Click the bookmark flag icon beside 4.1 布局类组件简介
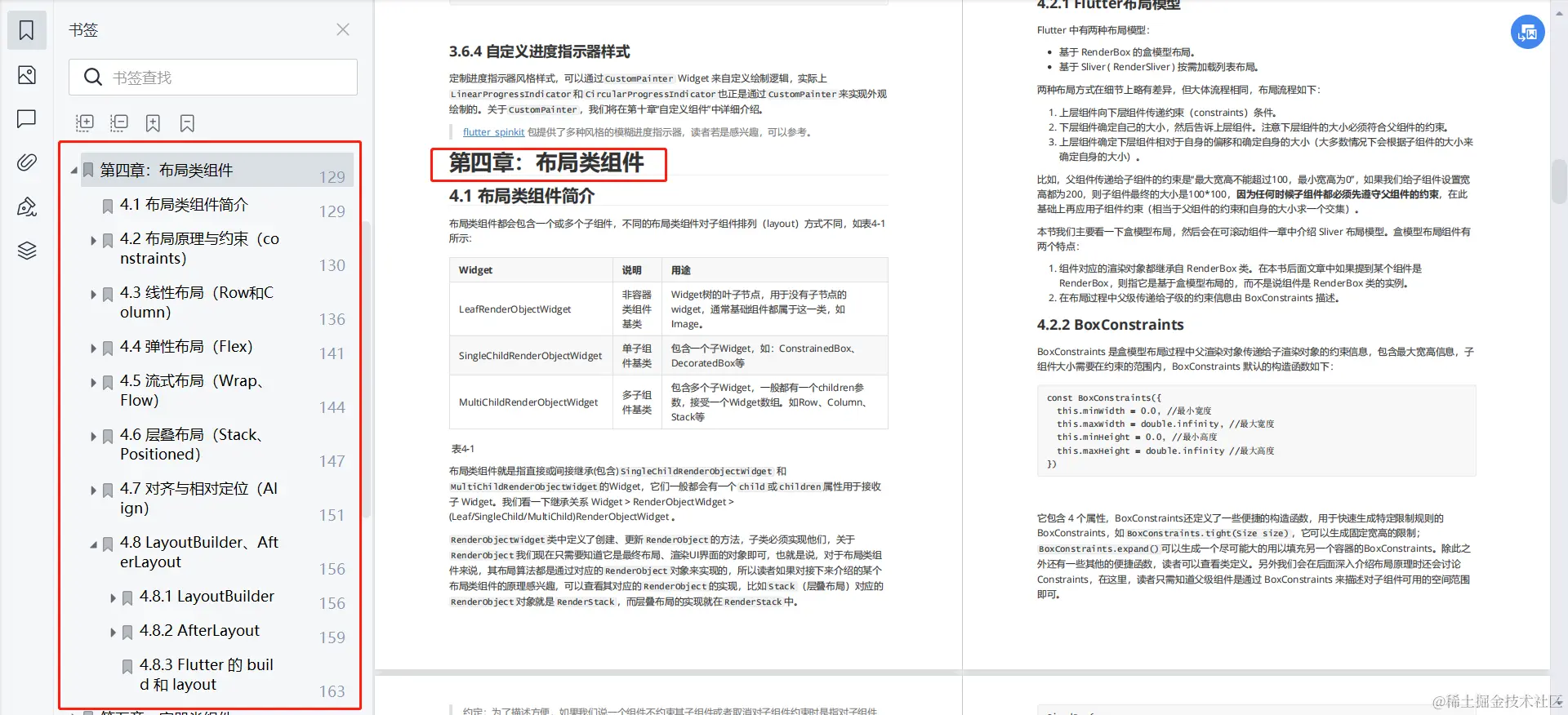 point(108,207)
